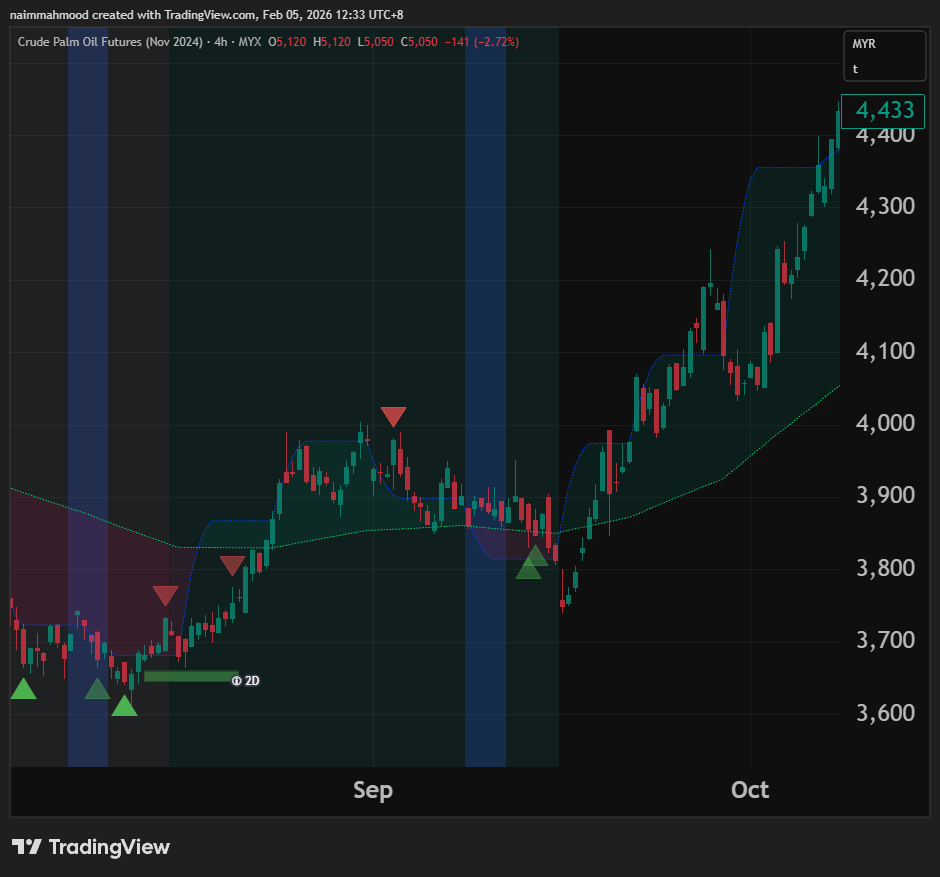Click the TradingView logo at bottom left
Screen dimensions: 940x877
91,847
